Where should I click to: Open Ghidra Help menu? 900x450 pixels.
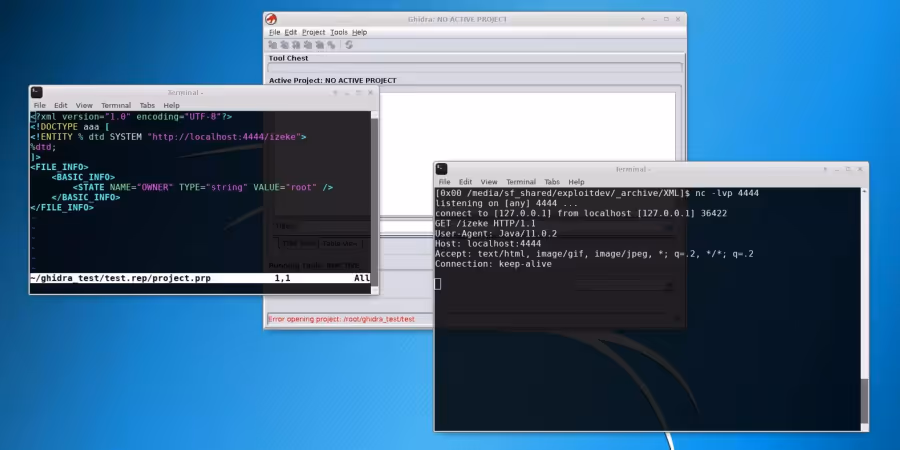coord(359,32)
